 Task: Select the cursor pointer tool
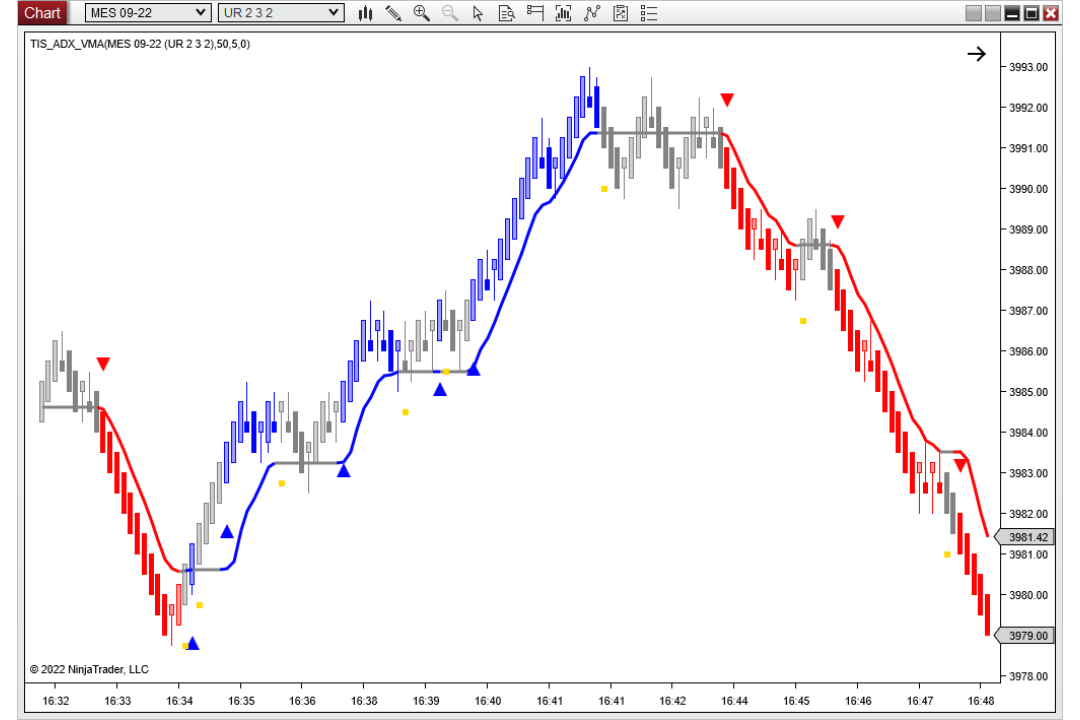pyautogui.click(x=478, y=13)
